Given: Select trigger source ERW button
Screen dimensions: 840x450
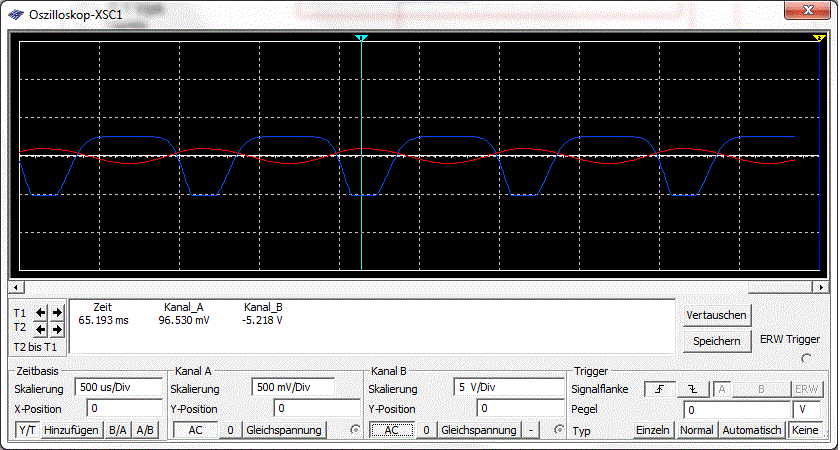Looking at the screenshot, I should coord(806,389).
